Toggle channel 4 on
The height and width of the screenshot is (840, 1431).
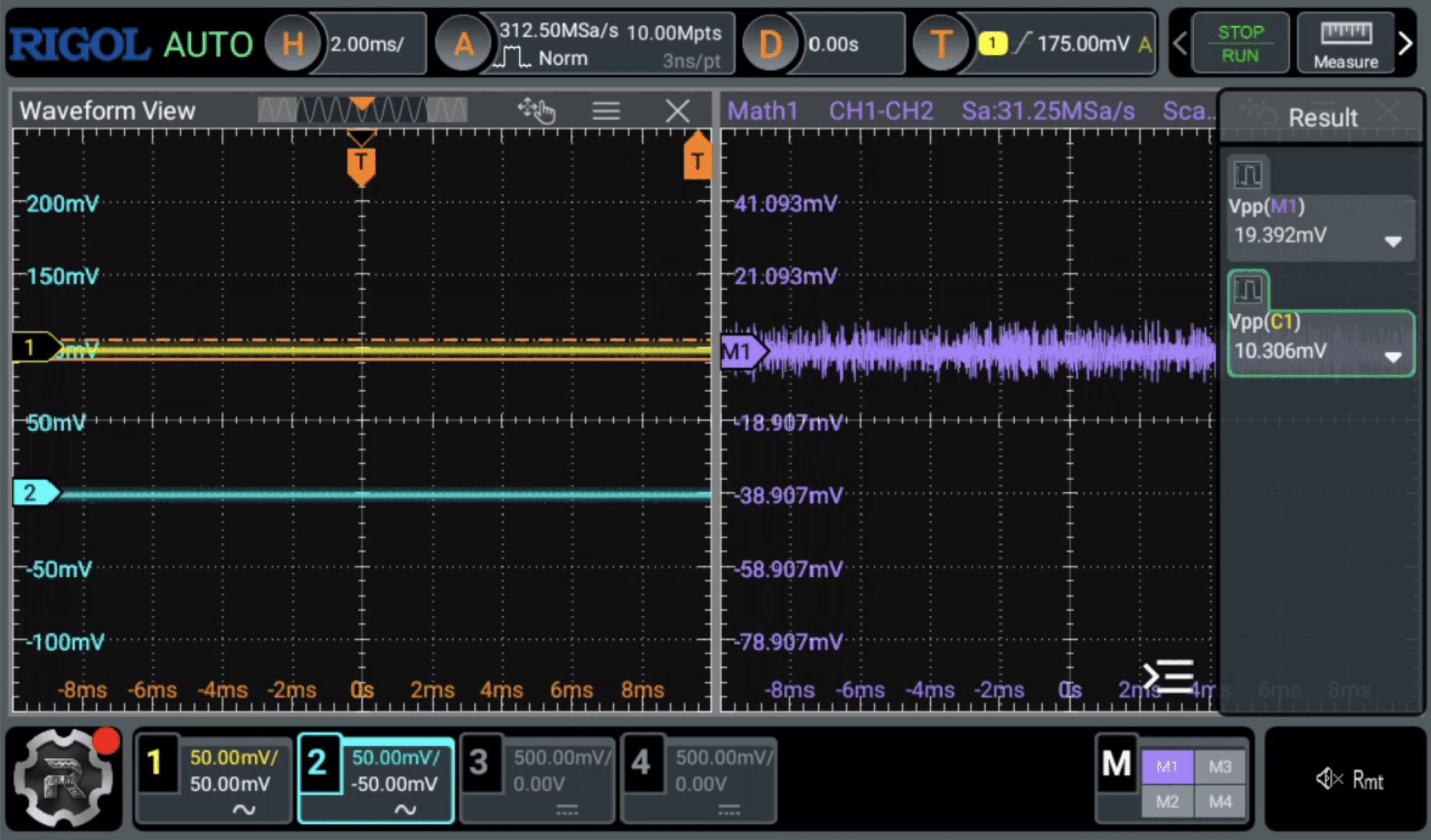(x=642, y=762)
